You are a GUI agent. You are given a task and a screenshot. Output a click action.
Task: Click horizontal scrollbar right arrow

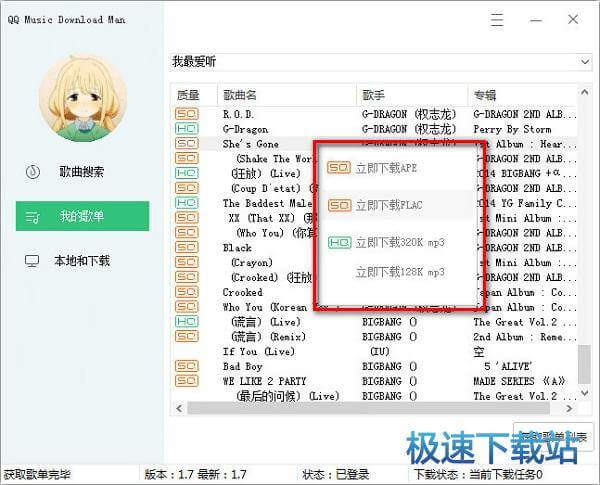tap(569, 408)
